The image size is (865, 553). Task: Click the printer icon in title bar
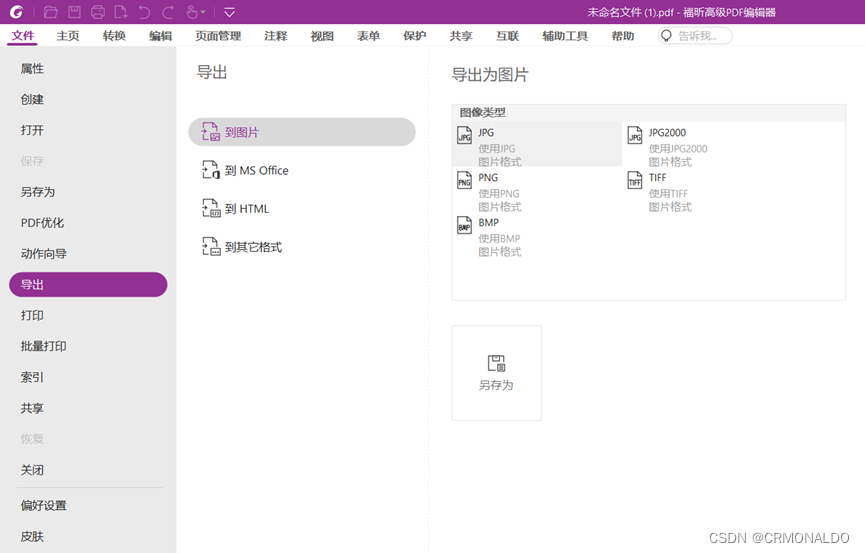[98, 12]
